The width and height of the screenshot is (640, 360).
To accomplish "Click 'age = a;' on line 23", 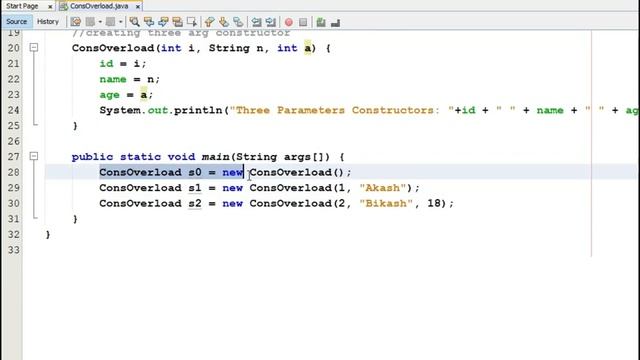I will click(126, 95).
